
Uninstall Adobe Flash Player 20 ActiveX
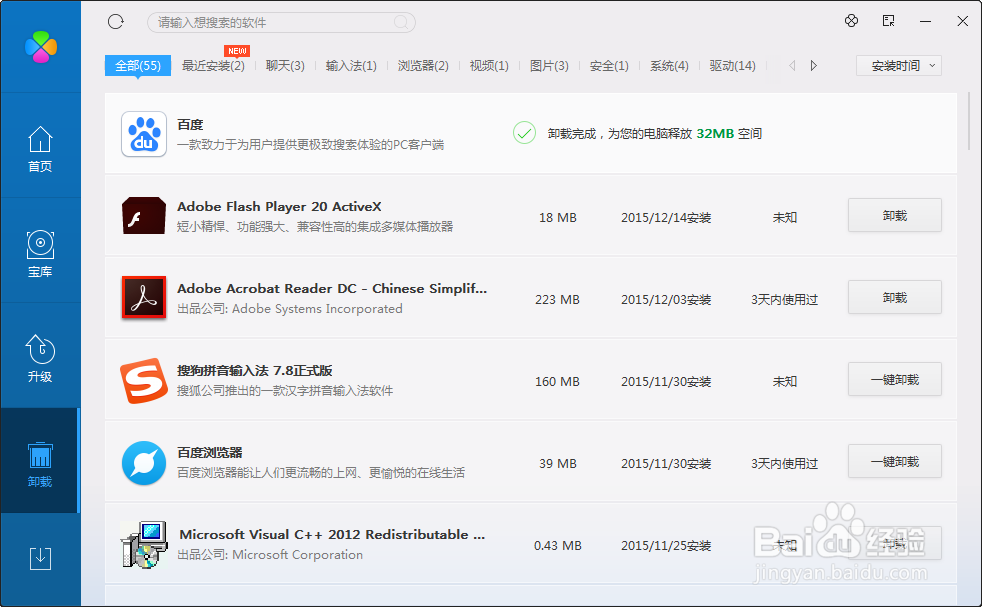(x=895, y=215)
